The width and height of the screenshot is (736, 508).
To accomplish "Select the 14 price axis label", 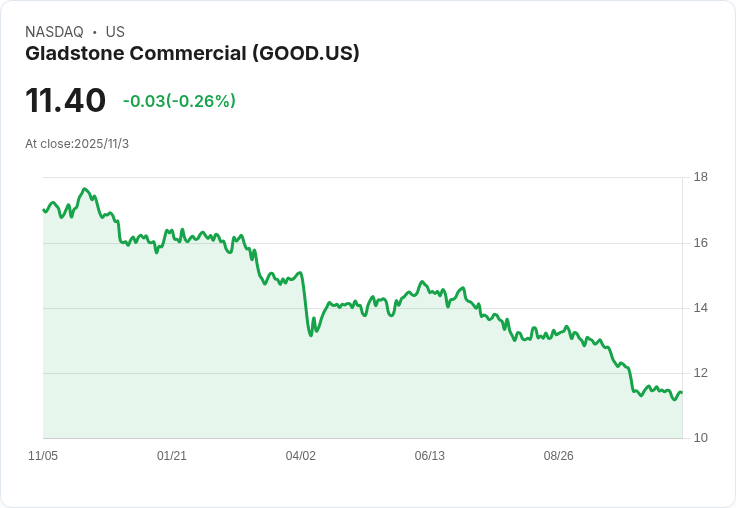I will 701,308.
